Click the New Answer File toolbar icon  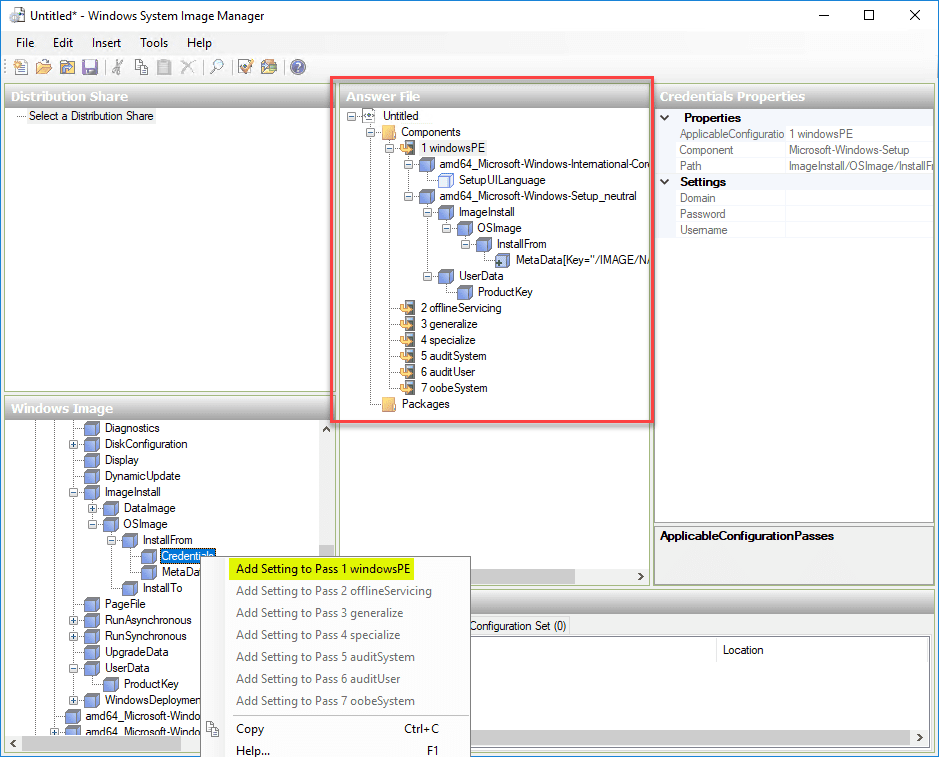coord(21,67)
